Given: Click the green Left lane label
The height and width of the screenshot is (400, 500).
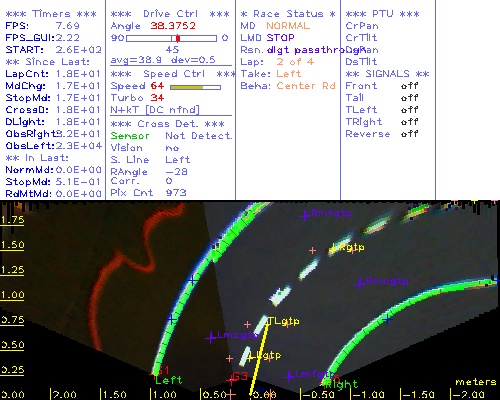Looking at the screenshot, I should pyautogui.click(x=169, y=380).
